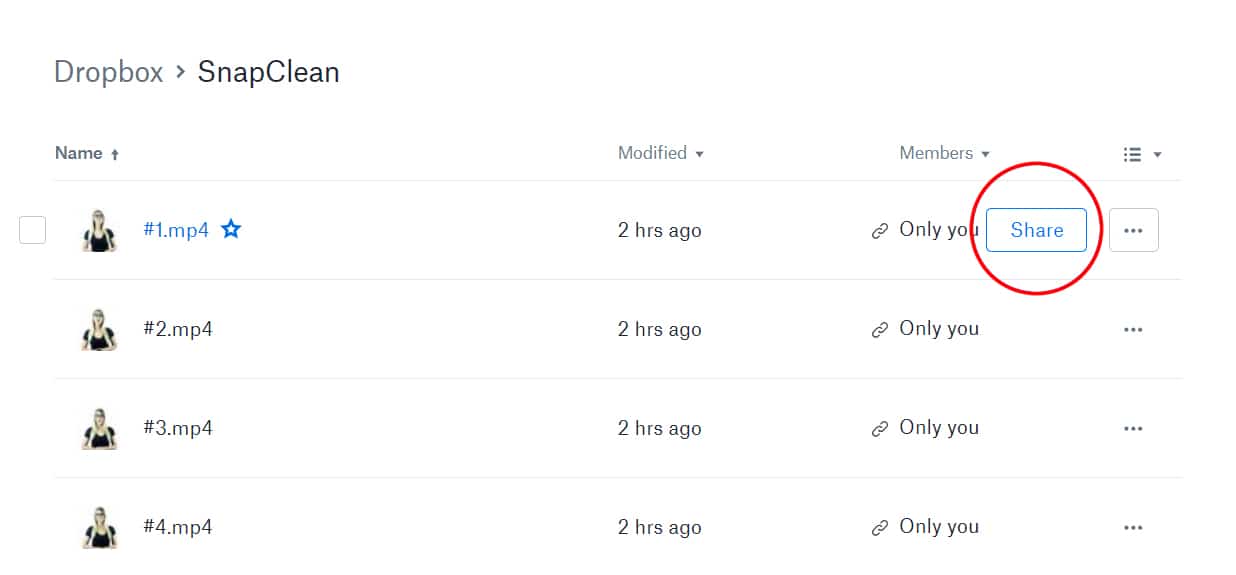Open more options for #1.mp4

(1133, 230)
